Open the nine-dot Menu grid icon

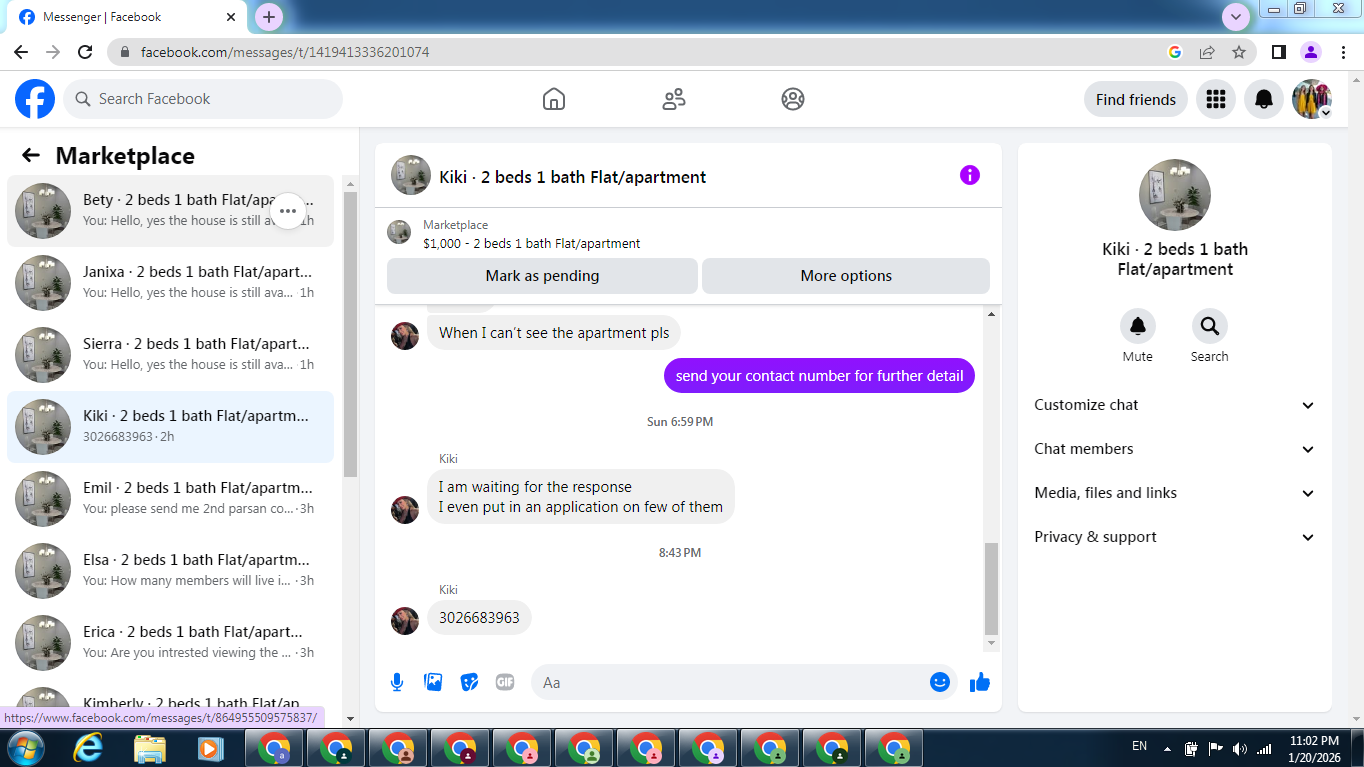(1216, 99)
